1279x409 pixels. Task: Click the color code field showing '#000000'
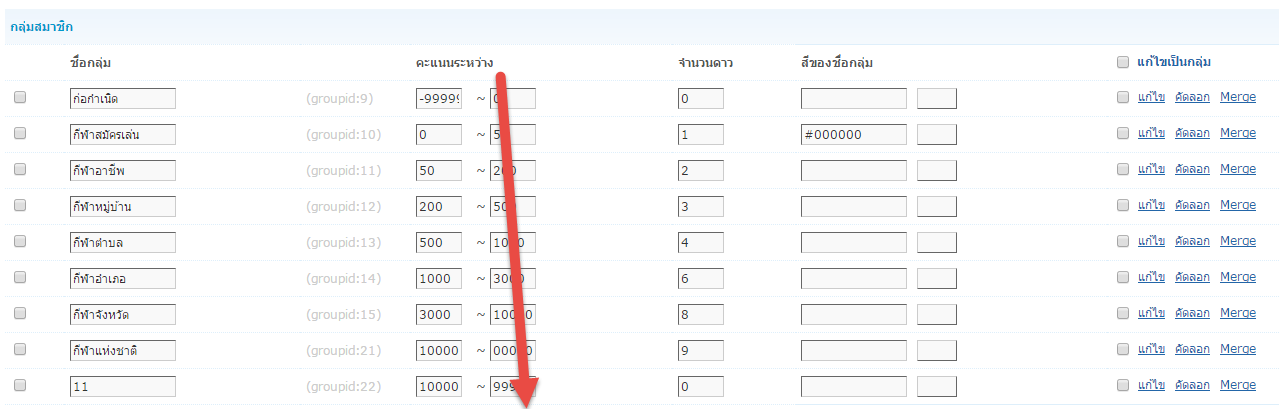click(853, 134)
